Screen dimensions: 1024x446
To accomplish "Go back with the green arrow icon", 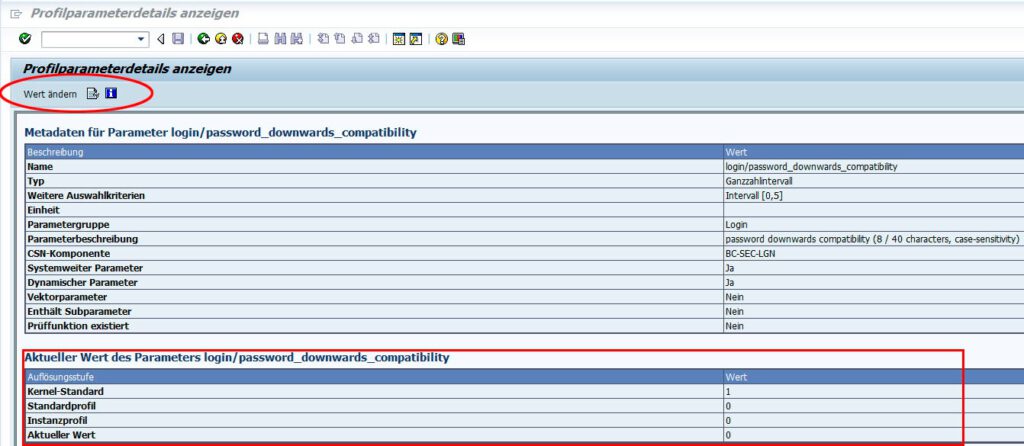I will [204, 39].
